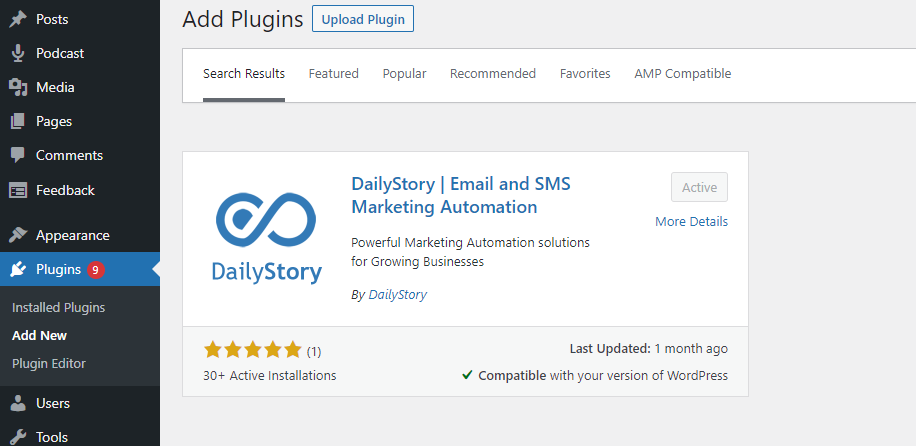Open the DailyStory plugin title link
This screenshot has height=446, width=916.
click(461, 195)
